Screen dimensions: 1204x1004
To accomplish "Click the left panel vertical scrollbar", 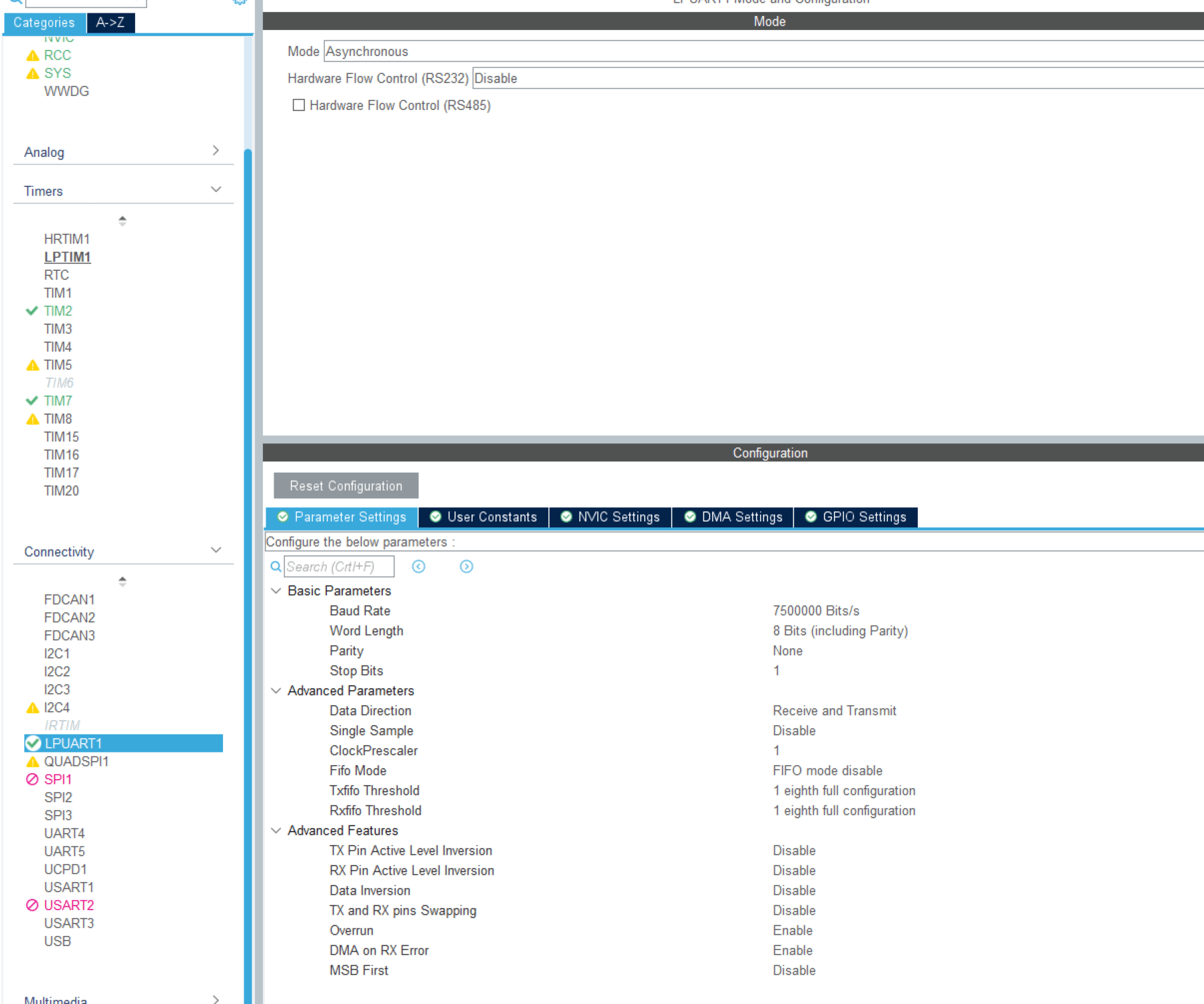I will [x=248, y=533].
